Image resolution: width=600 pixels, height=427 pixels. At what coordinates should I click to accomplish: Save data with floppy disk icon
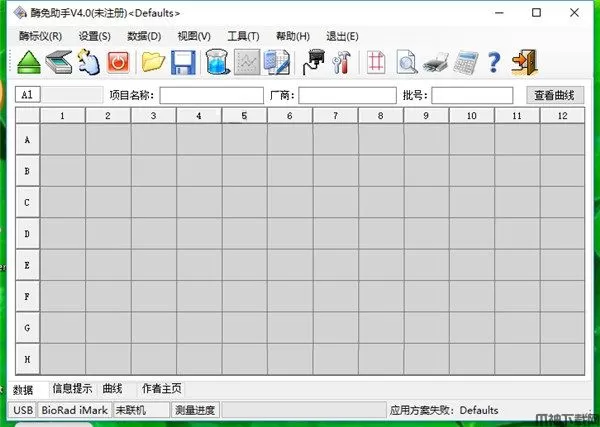tap(182, 62)
